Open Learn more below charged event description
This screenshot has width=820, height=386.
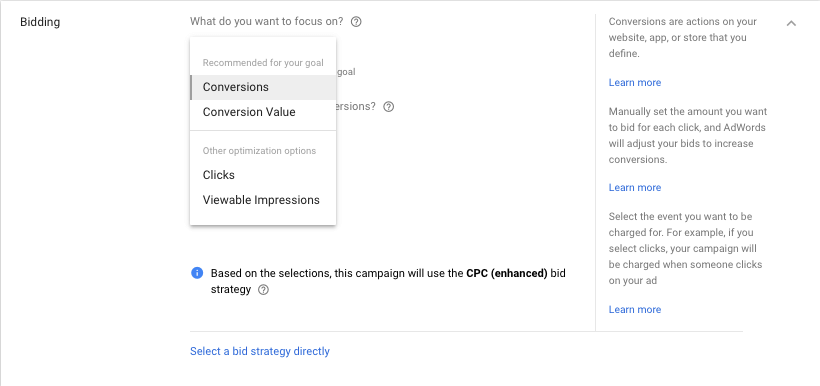635,310
